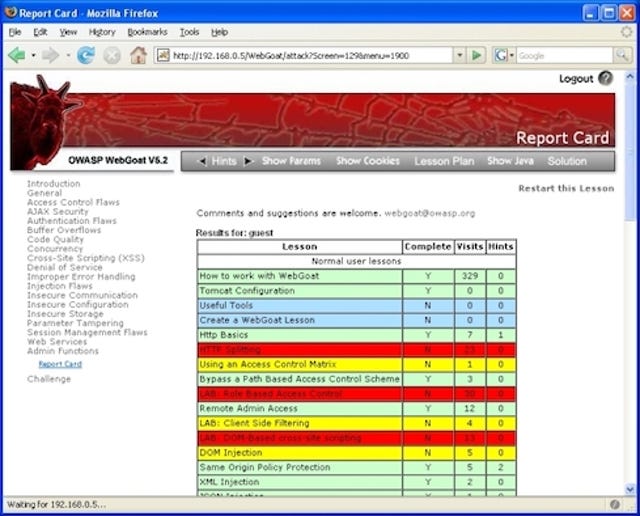Screen dimensions: 640x516
Task: Open the Solution button
Action: pyautogui.click(x=567, y=161)
